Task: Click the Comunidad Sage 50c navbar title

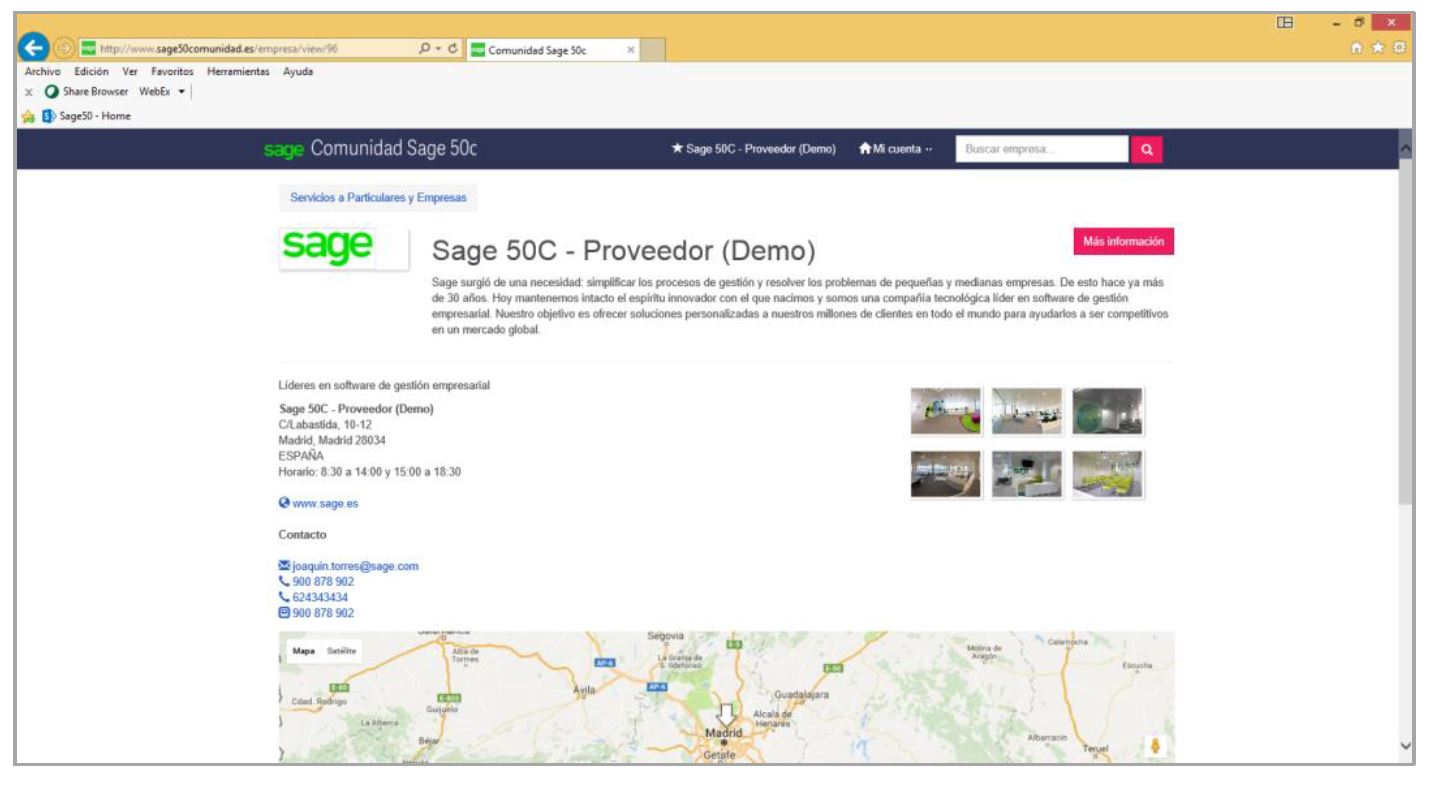Action: click(394, 150)
